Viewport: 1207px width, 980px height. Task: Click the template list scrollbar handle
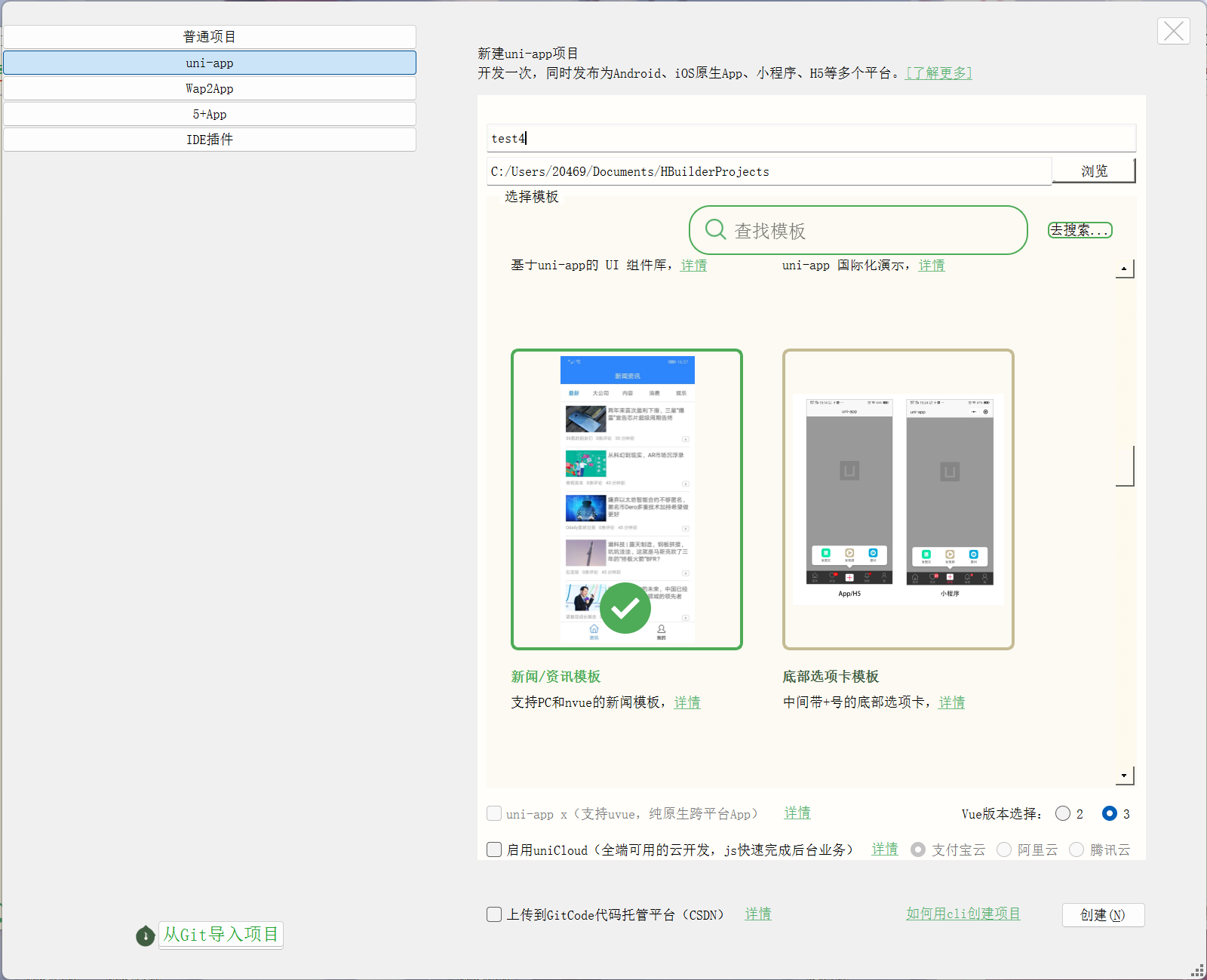(x=1125, y=465)
